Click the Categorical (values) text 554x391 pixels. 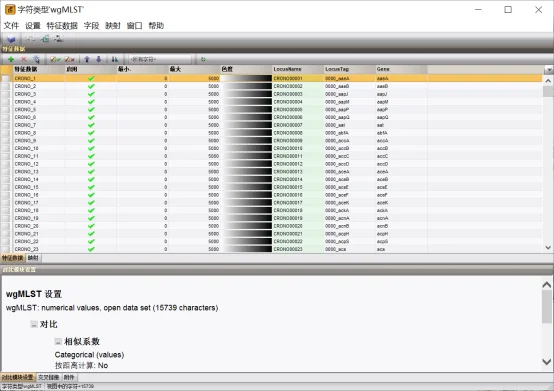coord(89,355)
